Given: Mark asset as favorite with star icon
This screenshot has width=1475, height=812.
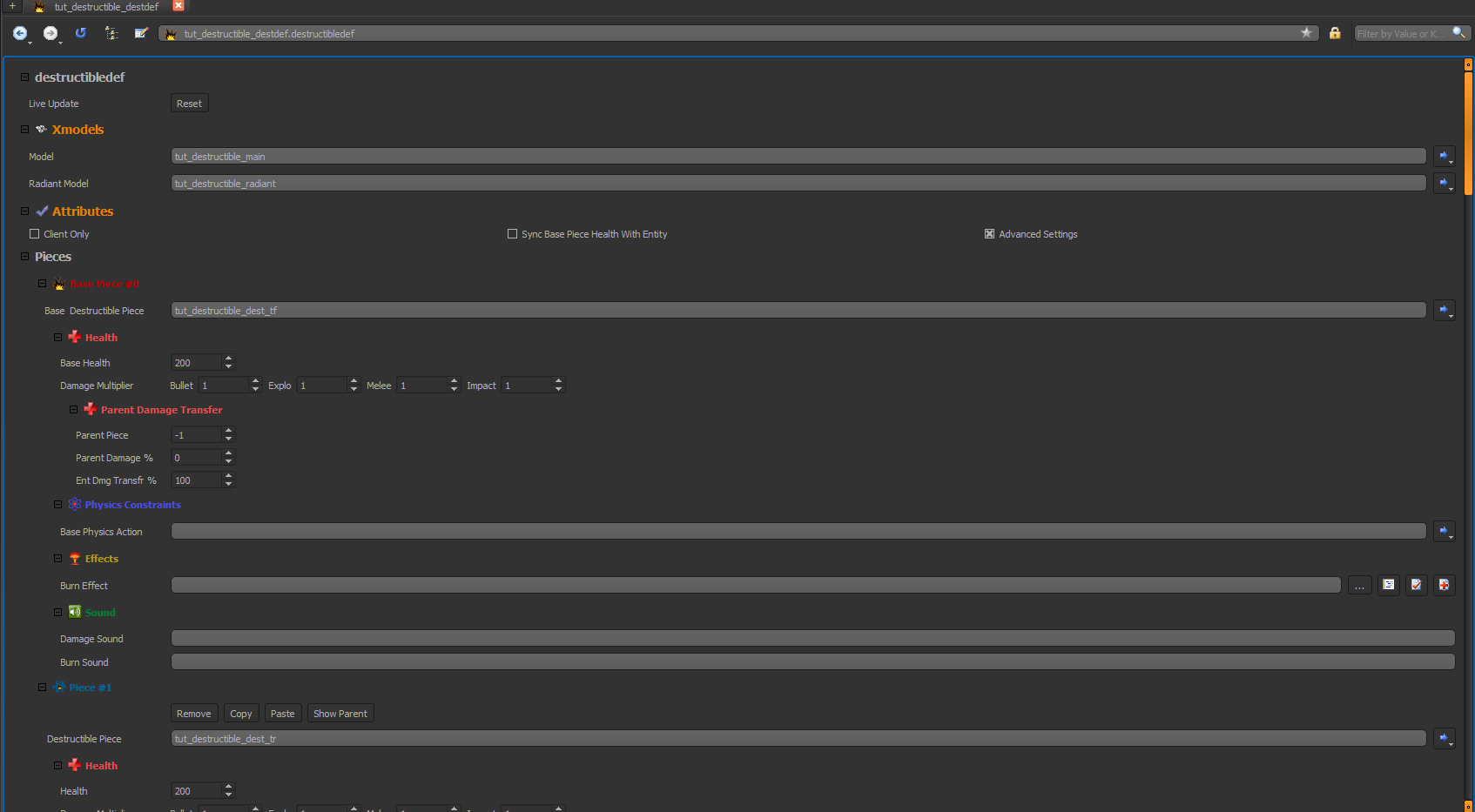Looking at the screenshot, I should [1306, 33].
